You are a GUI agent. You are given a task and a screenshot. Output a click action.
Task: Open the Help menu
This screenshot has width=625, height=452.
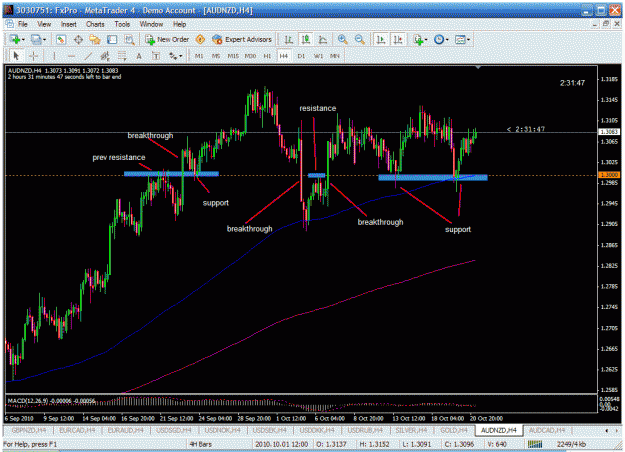[x=179, y=24]
